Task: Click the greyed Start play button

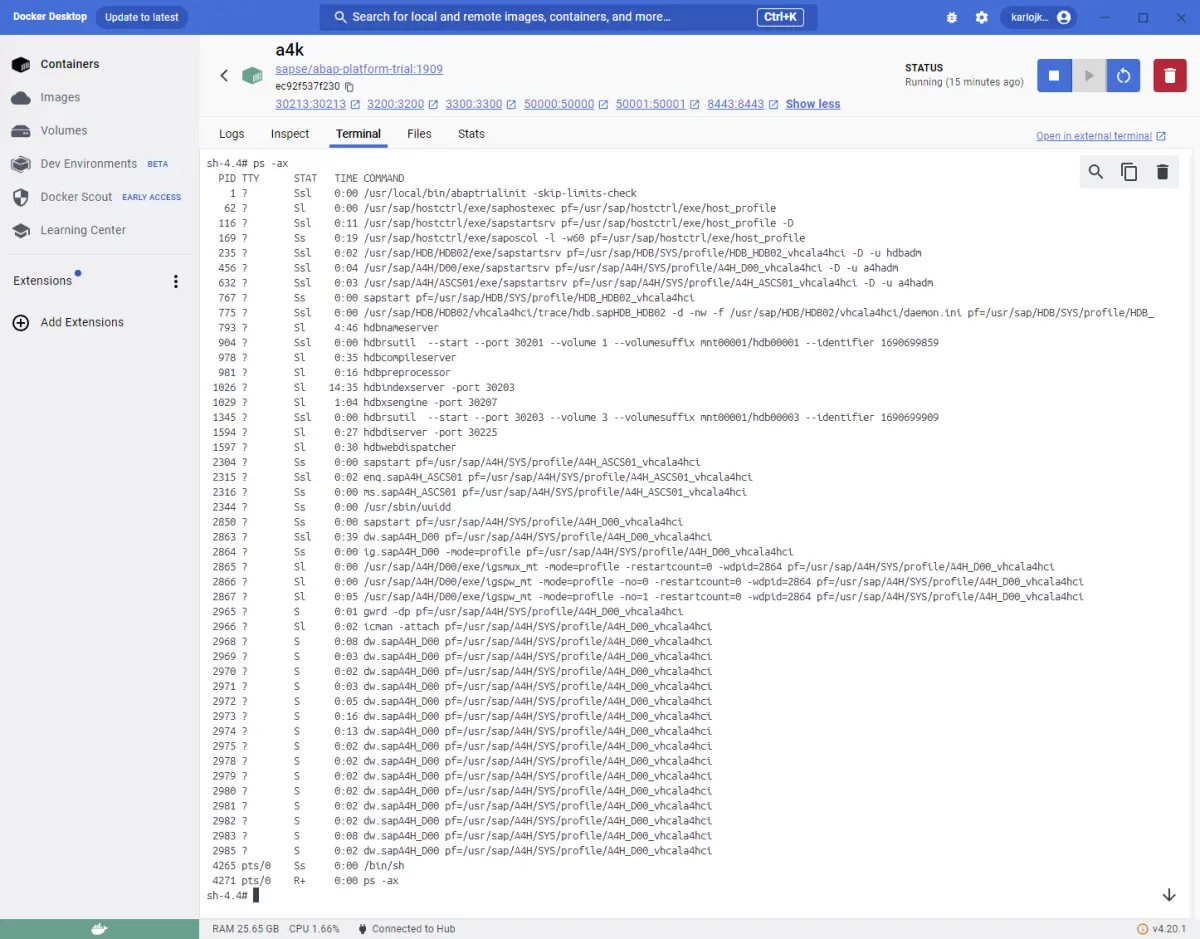Action: click(1089, 75)
